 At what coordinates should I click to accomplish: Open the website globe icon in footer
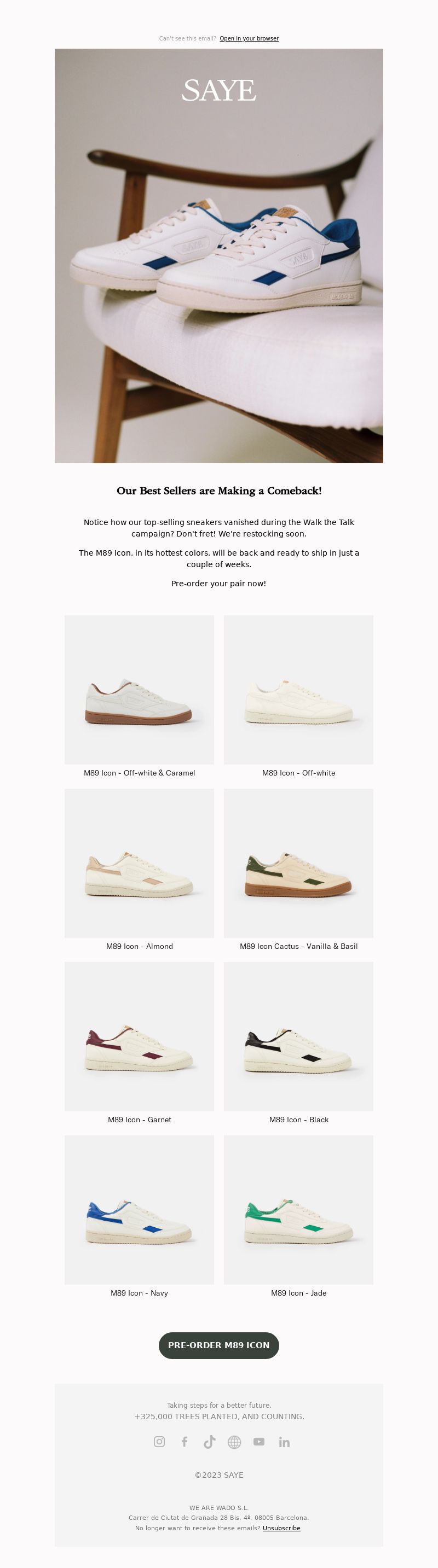tap(234, 1442)
